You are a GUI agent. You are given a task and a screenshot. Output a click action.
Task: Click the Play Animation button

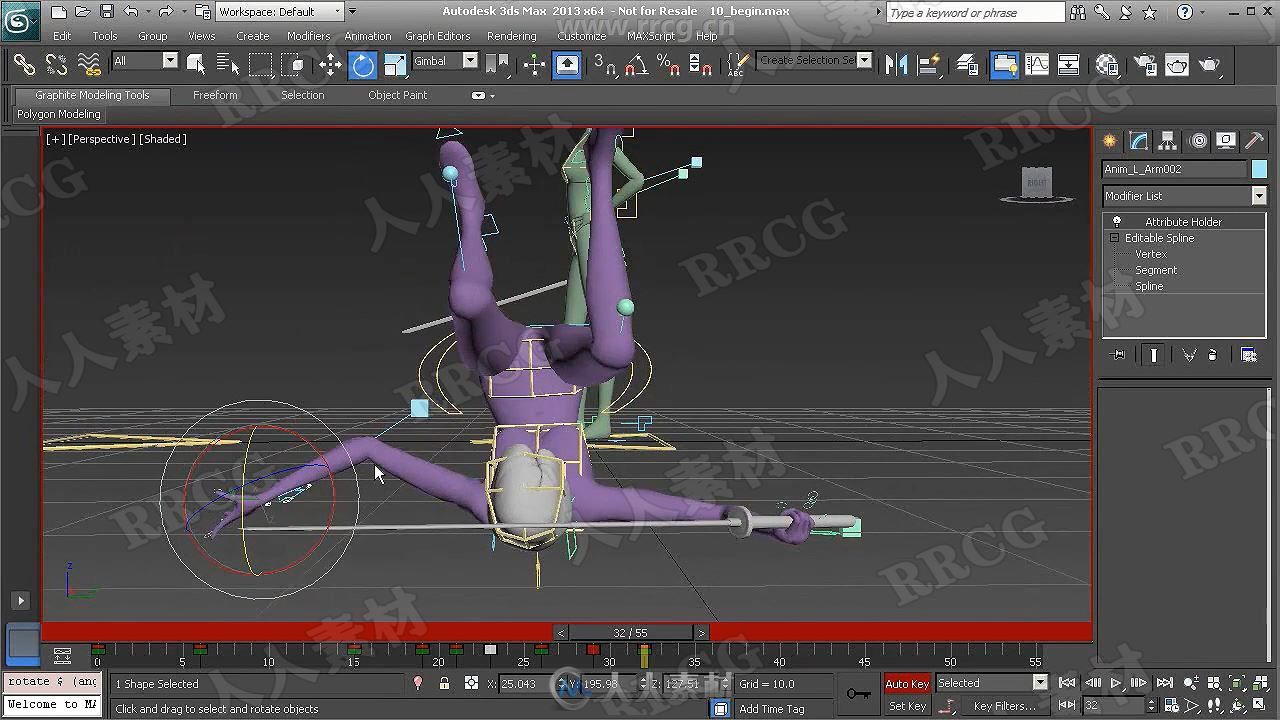1116,683
